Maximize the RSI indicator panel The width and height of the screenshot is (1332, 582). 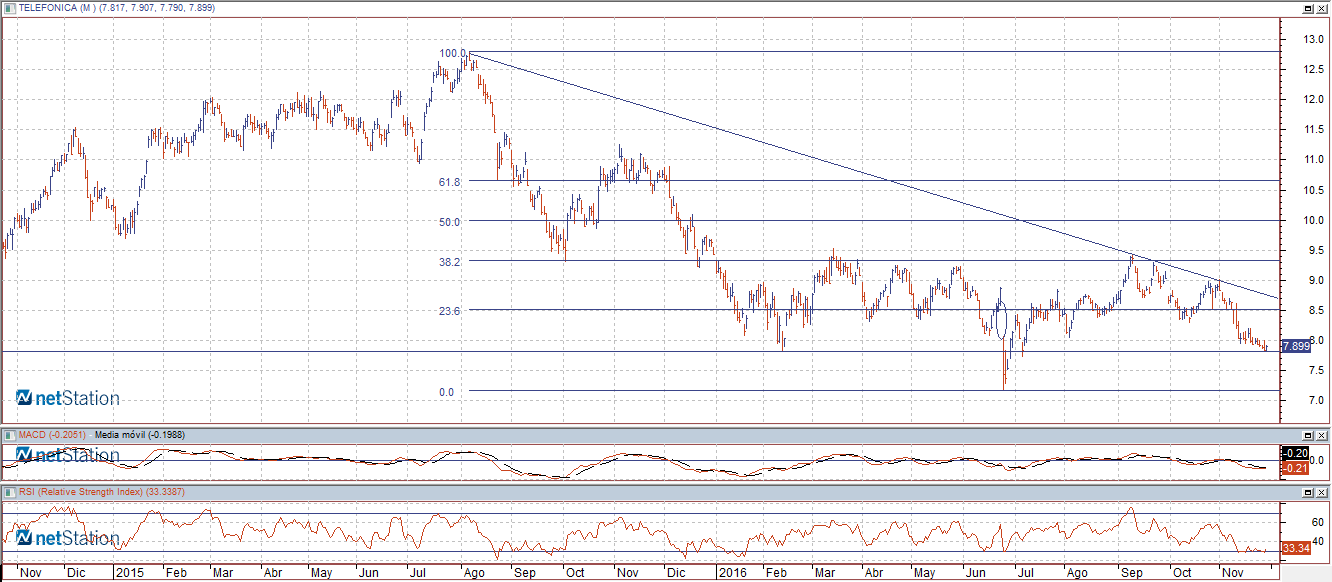coord(1308,492)
